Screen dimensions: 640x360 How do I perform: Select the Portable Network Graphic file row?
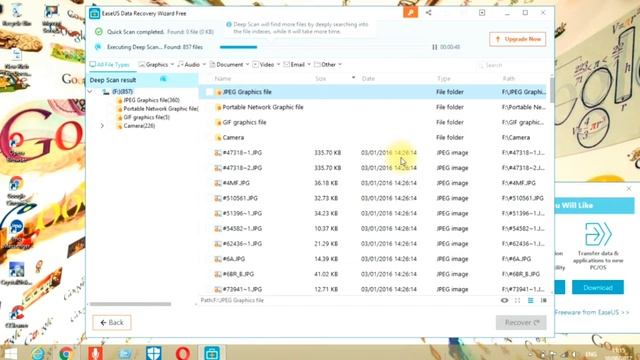[373, 107]
